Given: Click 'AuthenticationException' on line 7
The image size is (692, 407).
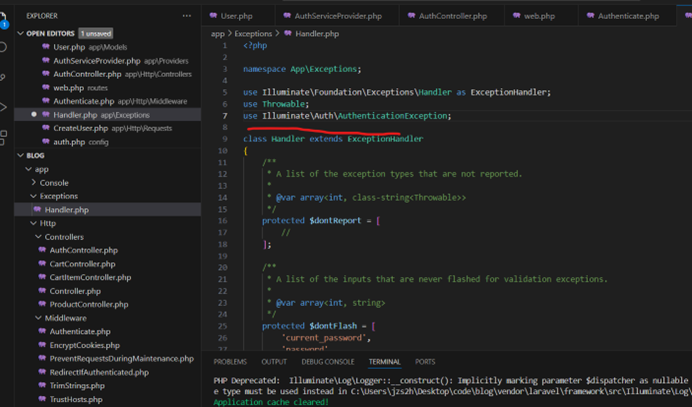Looking at the screenshot, I should point(393,116).
